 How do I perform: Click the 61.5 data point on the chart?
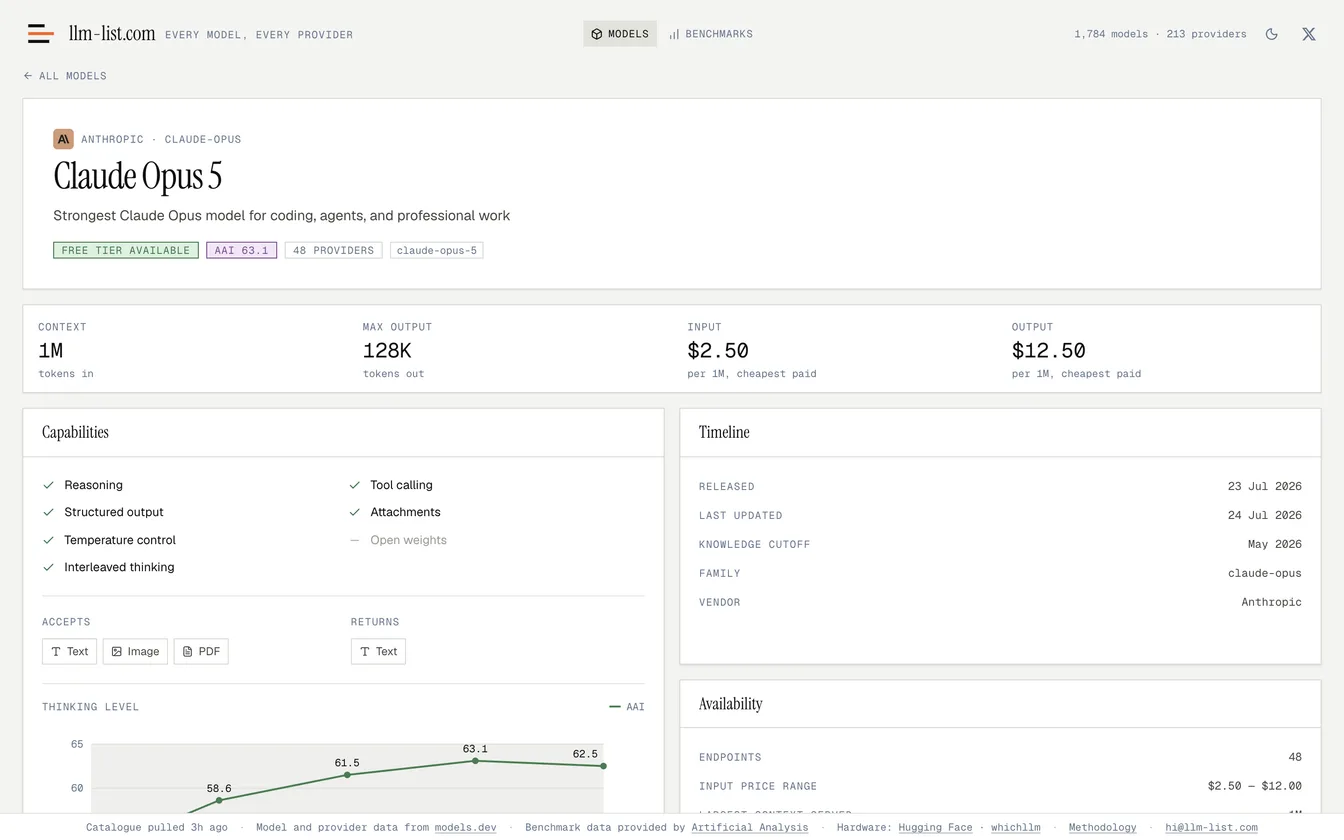tap(347, 775)
